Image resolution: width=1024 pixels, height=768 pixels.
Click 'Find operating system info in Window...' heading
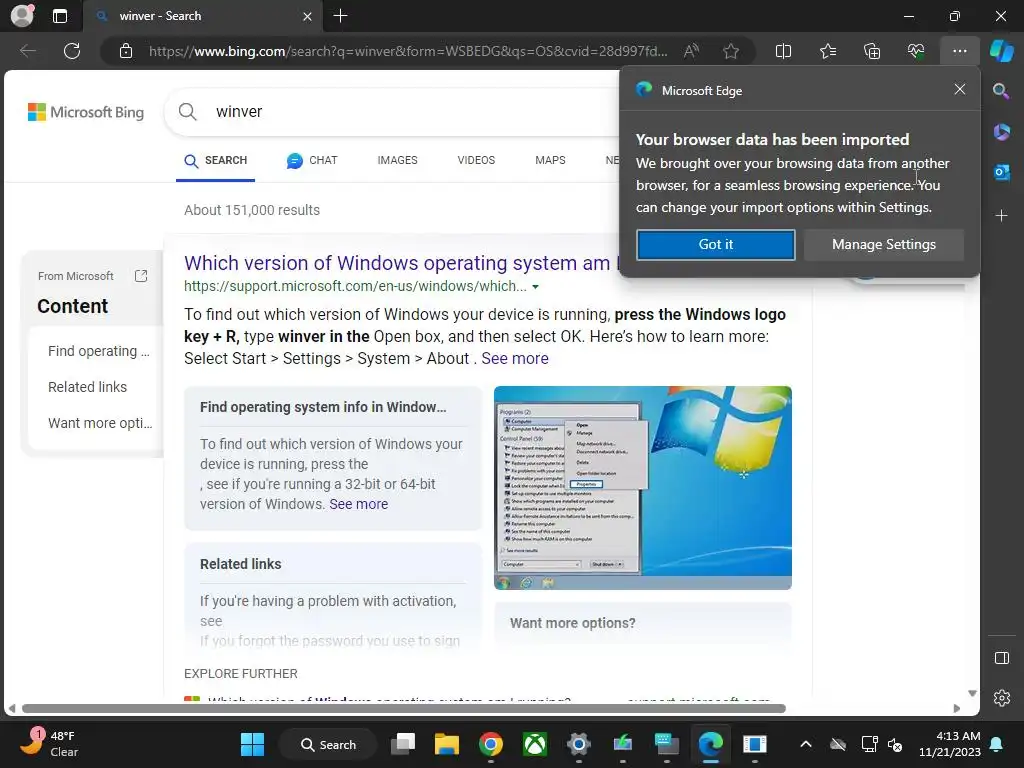click(323, 408)
